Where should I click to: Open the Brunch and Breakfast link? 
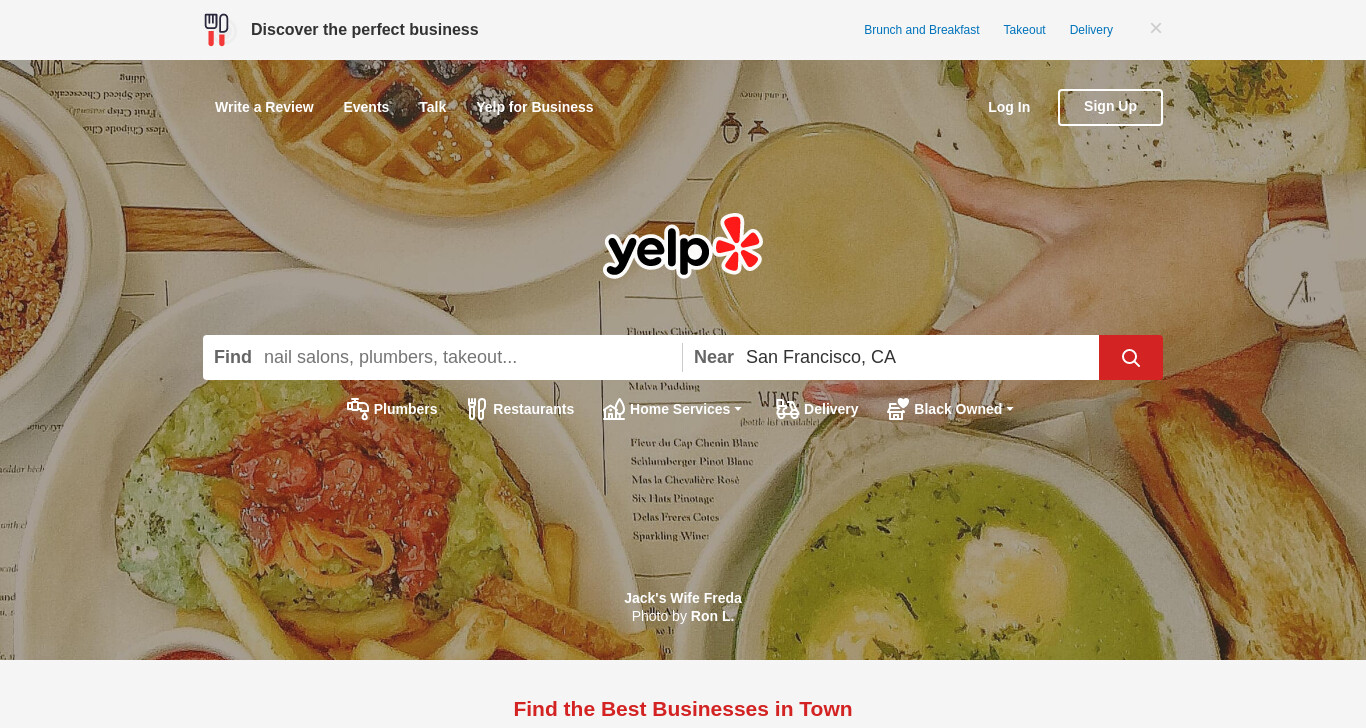tap(922, 30)
